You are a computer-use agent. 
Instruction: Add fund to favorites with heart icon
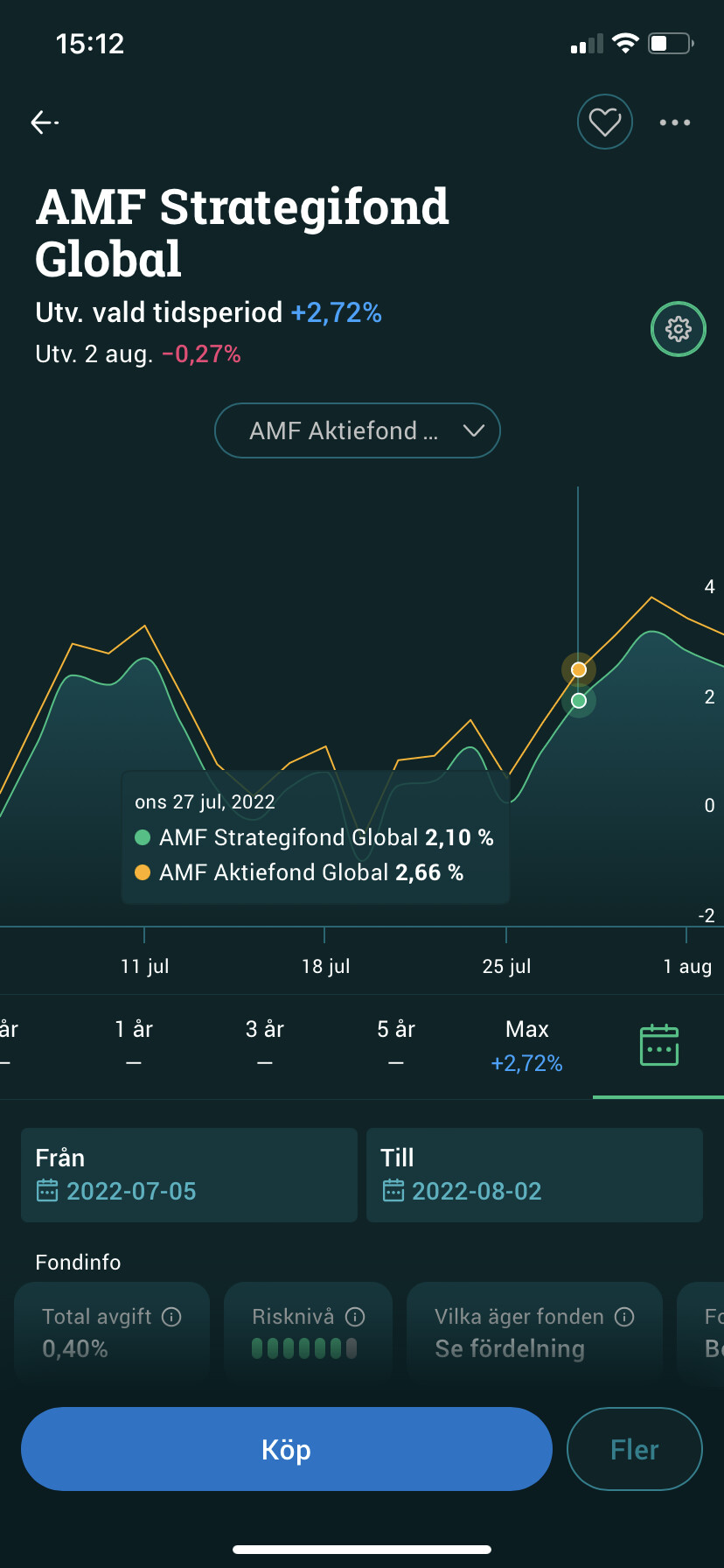tap(604, 122)
